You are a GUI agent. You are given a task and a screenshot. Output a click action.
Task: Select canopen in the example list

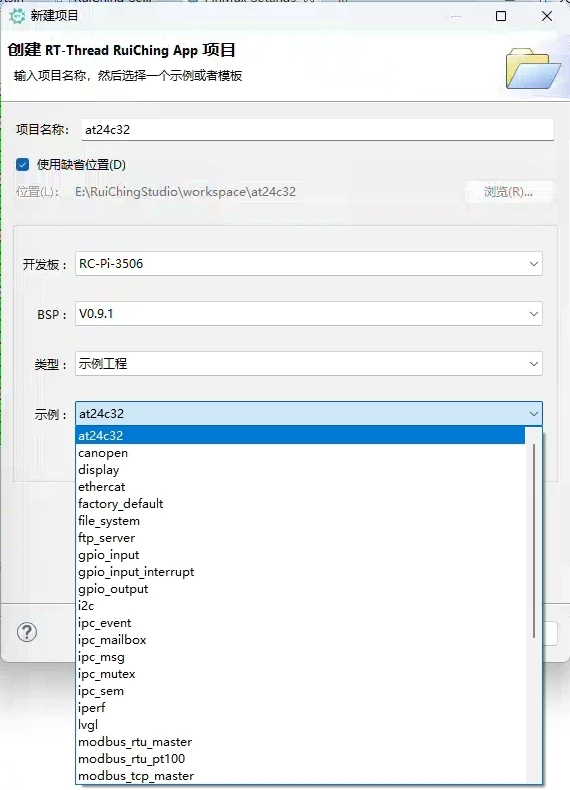point(300,453)
